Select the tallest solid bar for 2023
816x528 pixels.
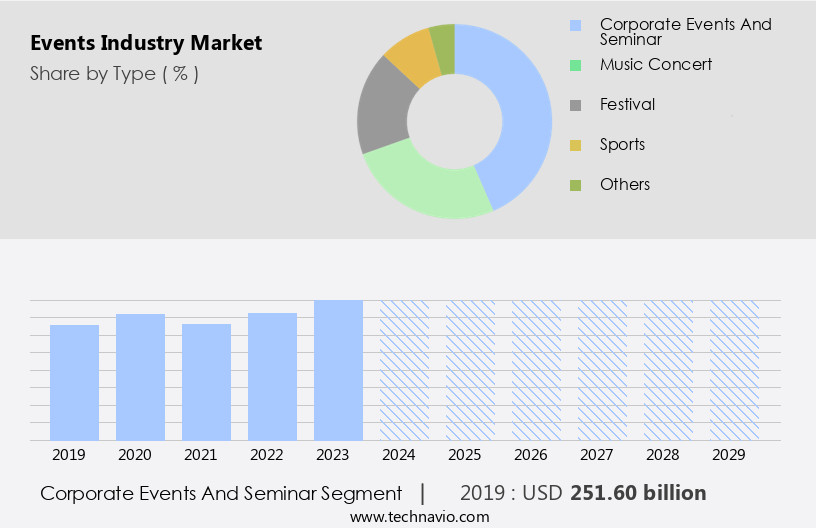click(x=338, y=370)
